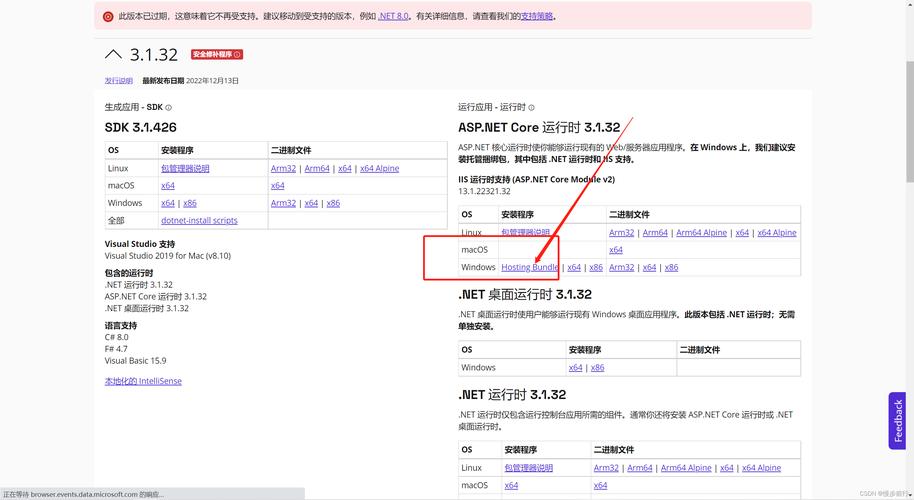Download the ASP.NET Core Hosting Bundle

530,267
